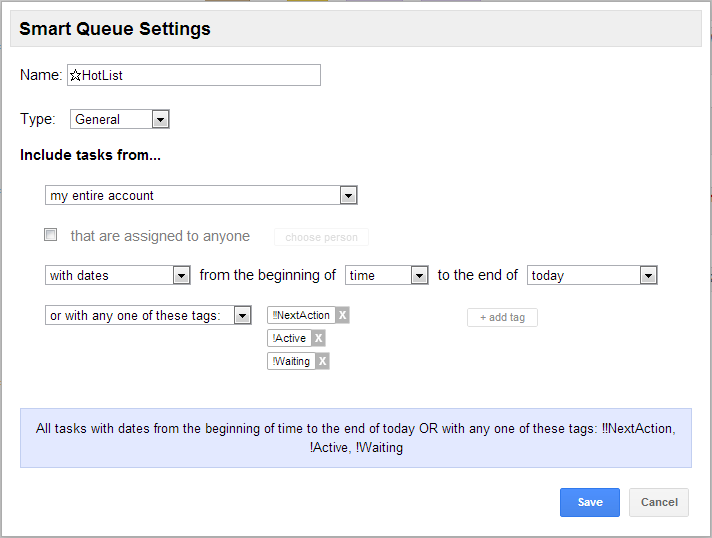Click the !Active tag label
This screenshot has height=538, width=712.
(x=289, y=338)
